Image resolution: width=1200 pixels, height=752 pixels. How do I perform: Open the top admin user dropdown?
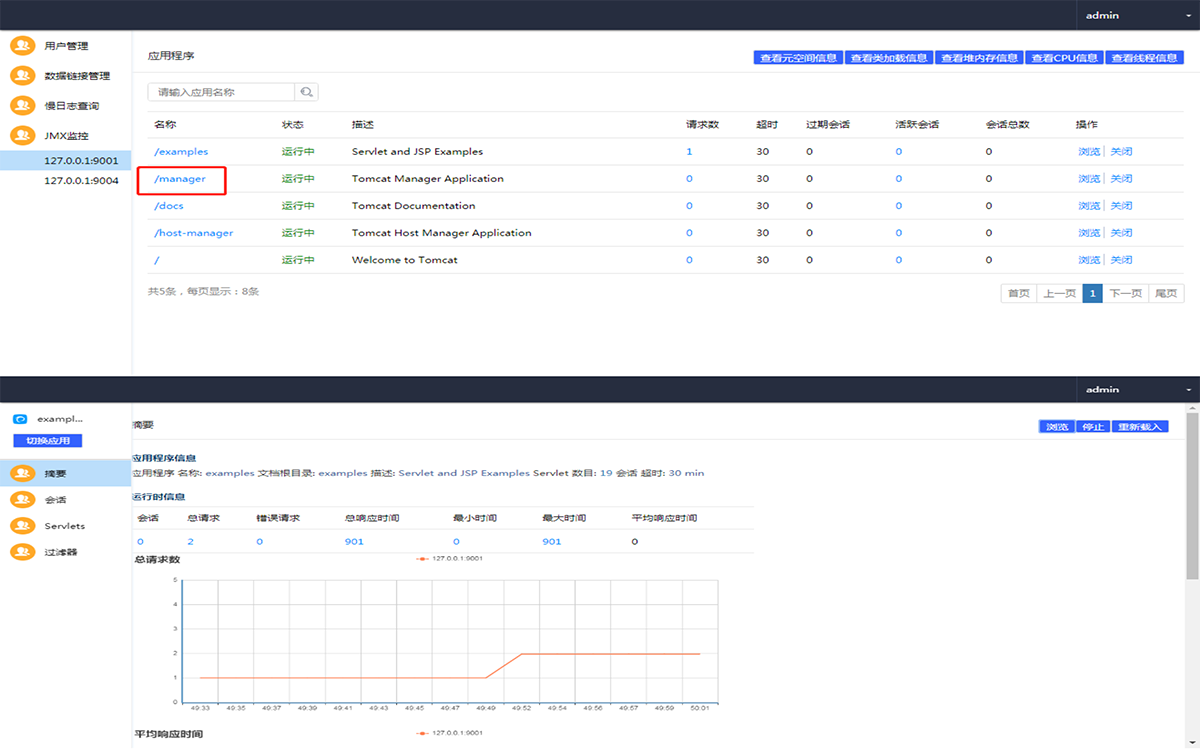(1136, 15)
